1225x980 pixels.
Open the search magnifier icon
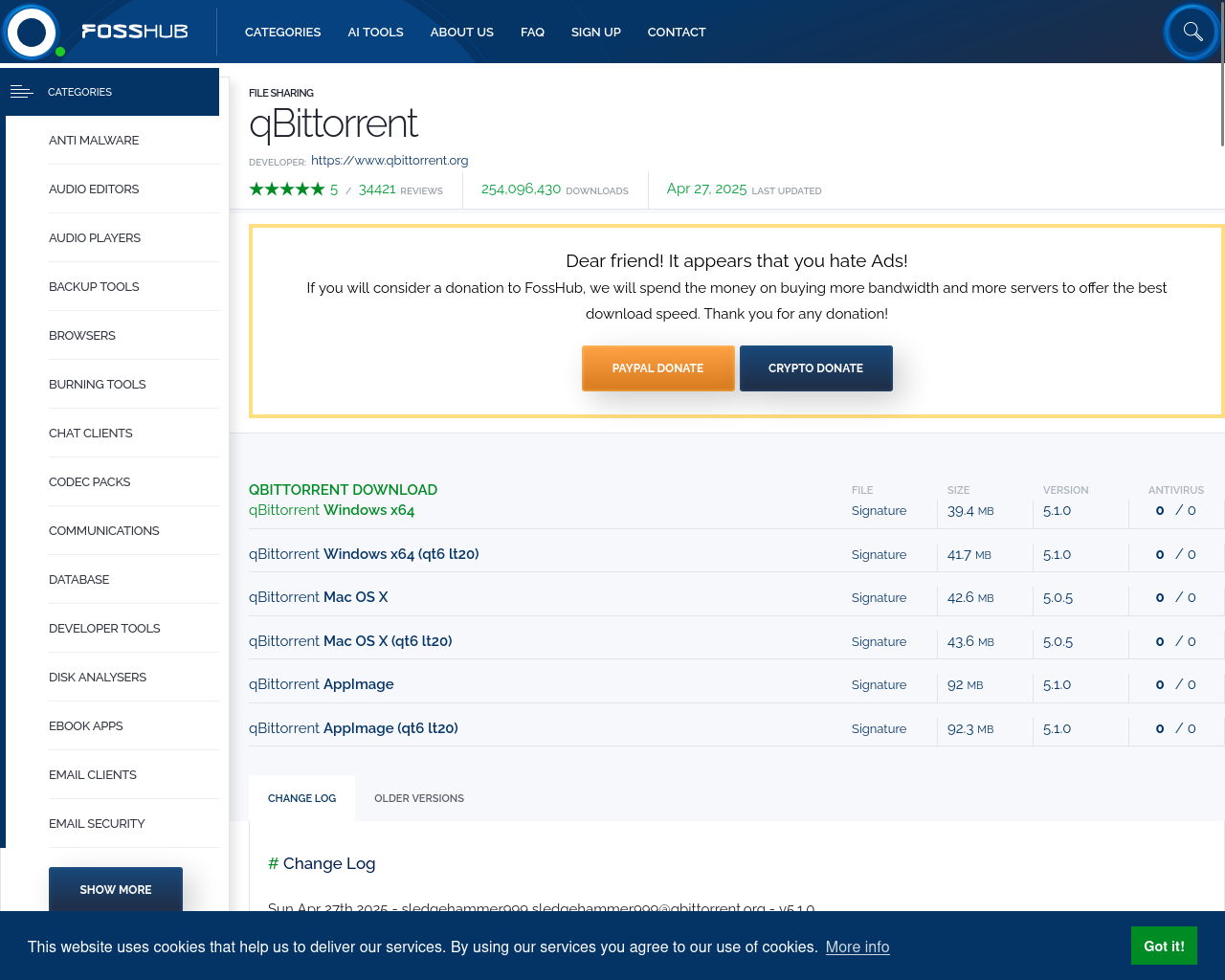pos(1192,32)
